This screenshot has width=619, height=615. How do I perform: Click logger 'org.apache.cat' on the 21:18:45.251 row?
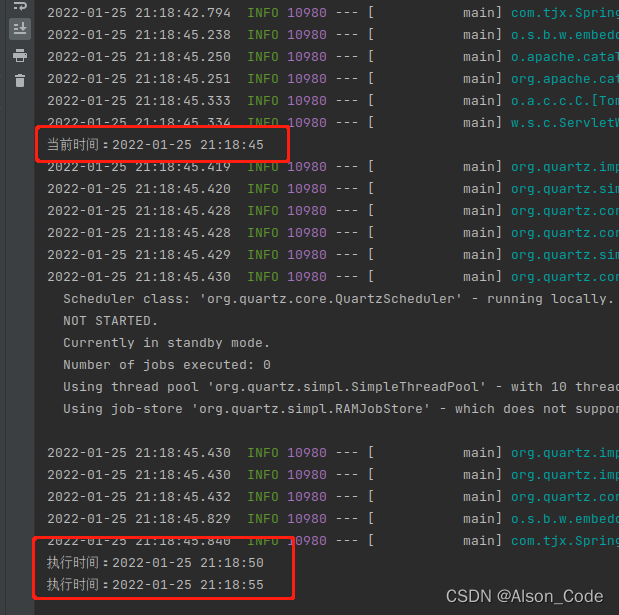tap(565, 79)
